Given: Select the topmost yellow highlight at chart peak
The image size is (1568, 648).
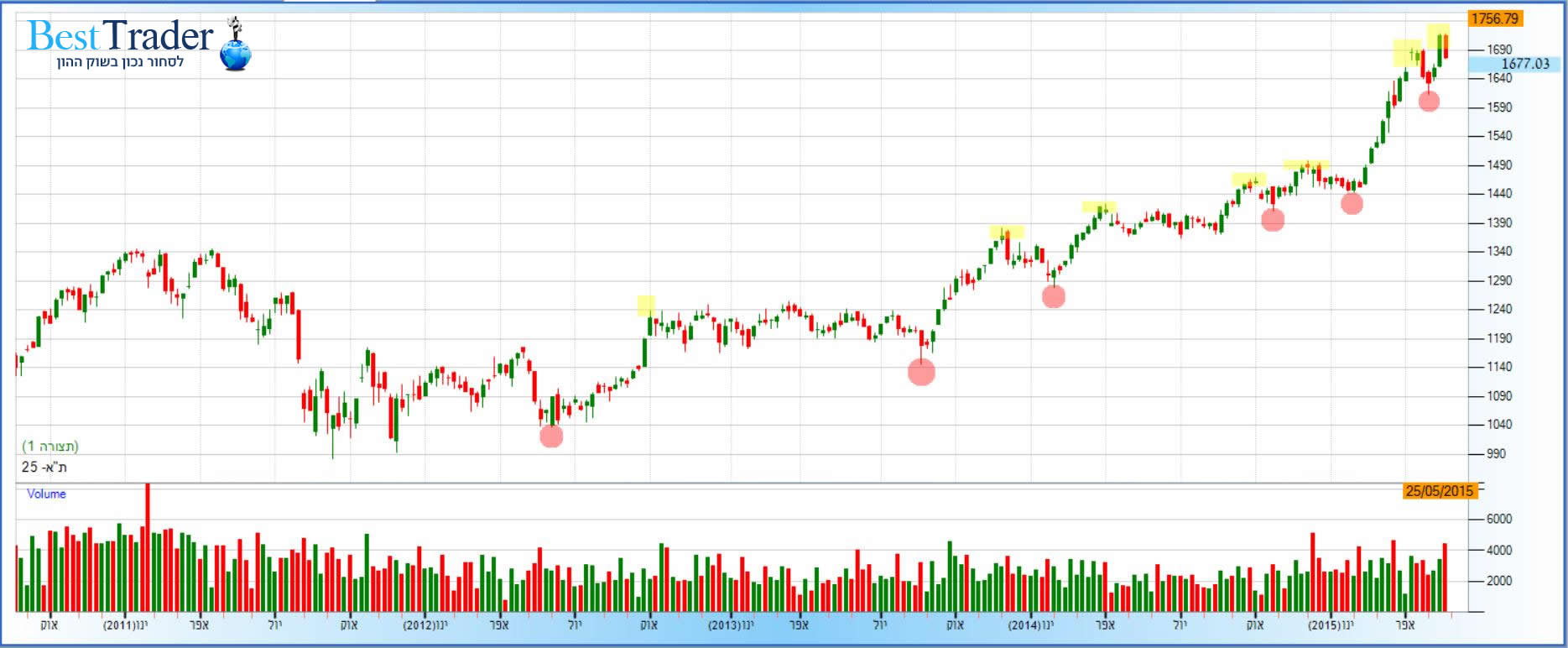Looking at the screenshot, I should [x=1438, y=35].
